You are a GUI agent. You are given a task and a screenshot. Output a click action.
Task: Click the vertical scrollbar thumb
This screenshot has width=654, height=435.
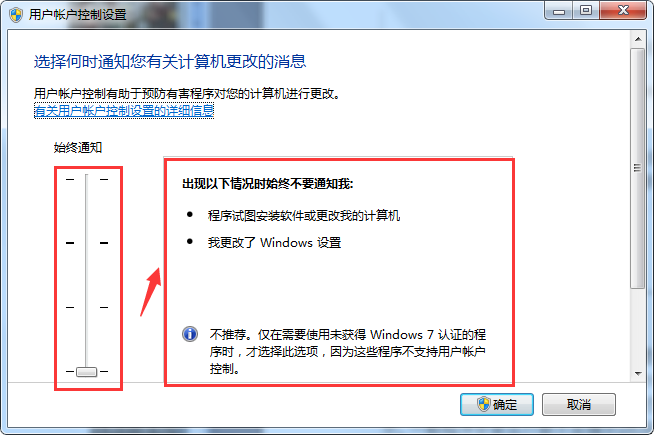pyautogui.click(x=637, y=168)
